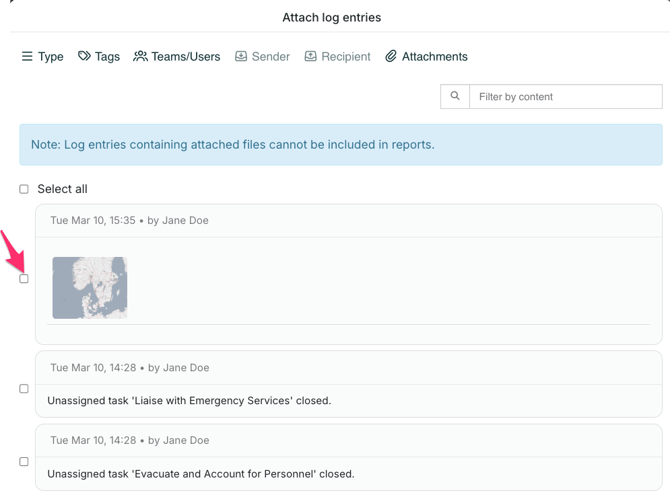Click the Teams/Users people icon
The height and width of the screenshot is (497, 670).
tap(140, 57)
